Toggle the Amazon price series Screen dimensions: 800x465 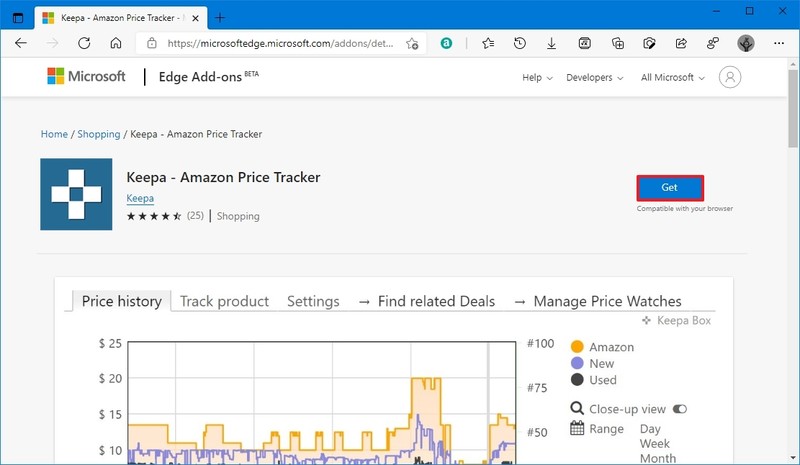click(x=603, y=347)
